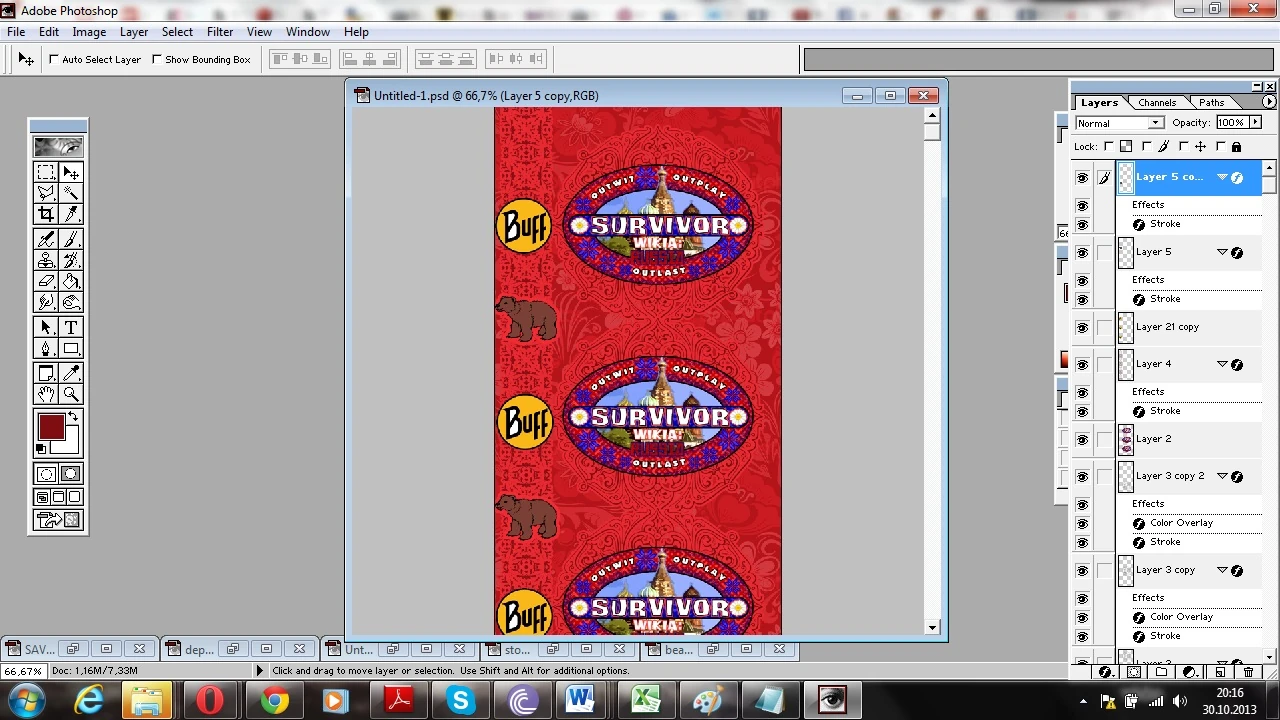Create a new layer set folder
Screen dimensions: 1280x720
pos(1161,672)
